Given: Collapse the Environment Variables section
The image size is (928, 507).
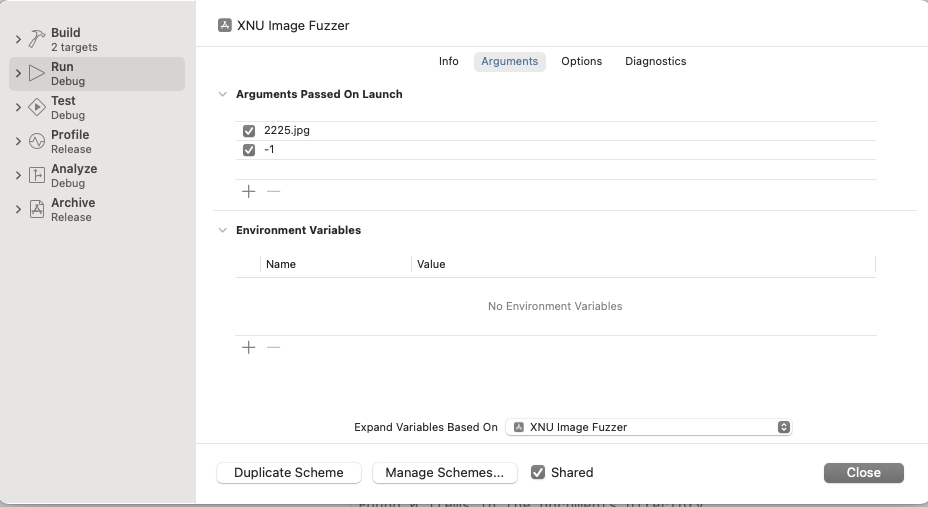Looking at the screenshot, I should tap(222, 230).
